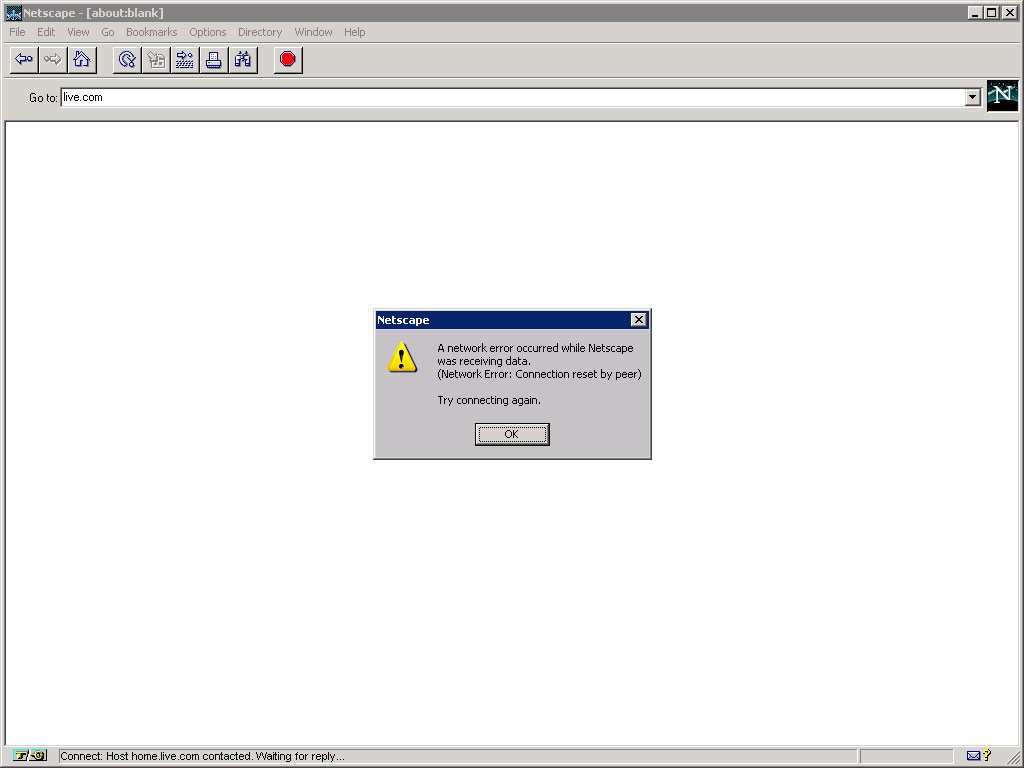Click the security key icon in status bar
The image size is (1024, 768).
[x=29, y=756]
